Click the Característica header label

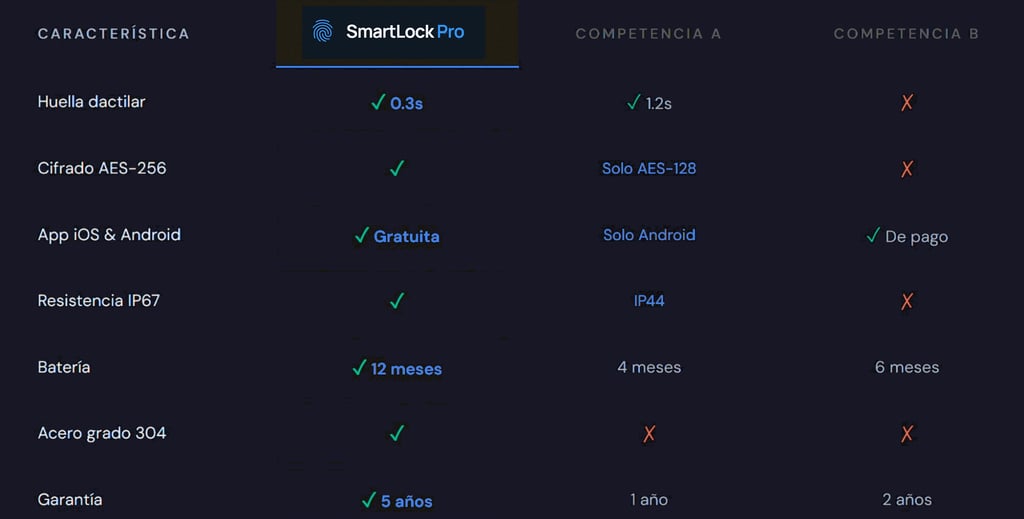tap(113, 34)
